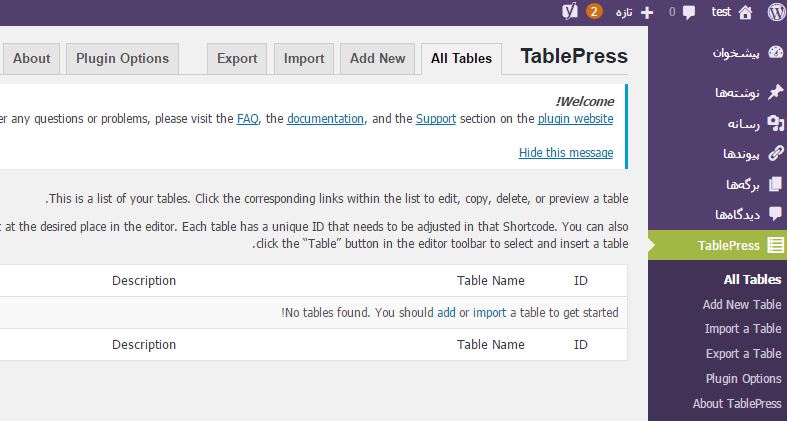Switch to the Import tab
Screen dimensions: 787x421
pos(304,59)
